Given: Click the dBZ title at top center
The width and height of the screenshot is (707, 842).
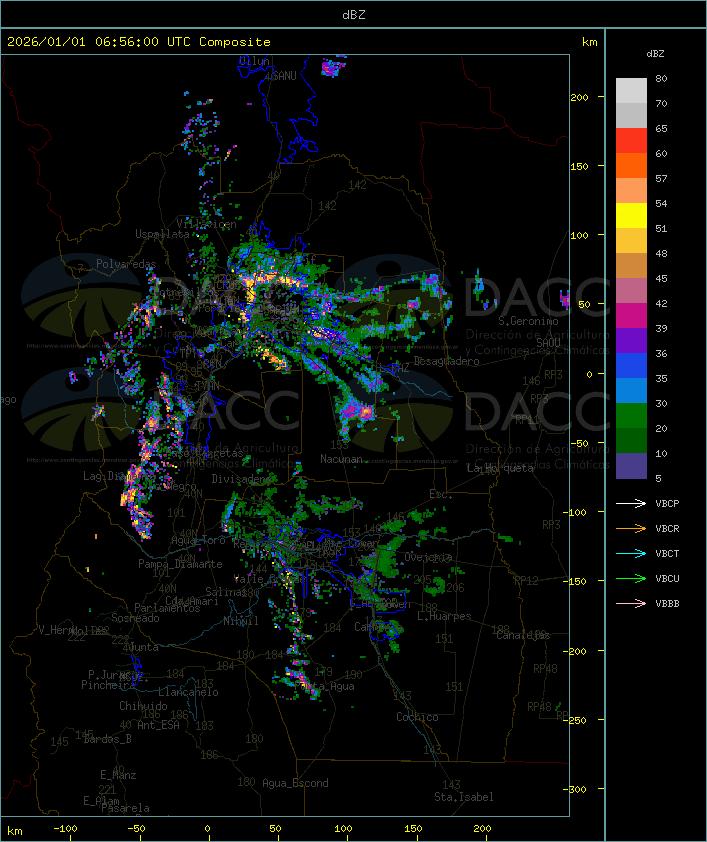Looking at the screenshot, I should [x=354, y=14].
